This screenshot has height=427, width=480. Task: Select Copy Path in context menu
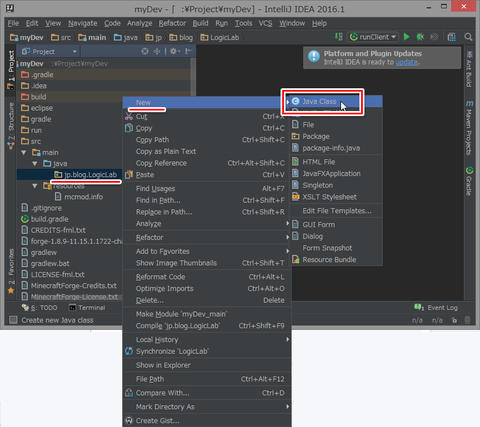tap(207, 140)
